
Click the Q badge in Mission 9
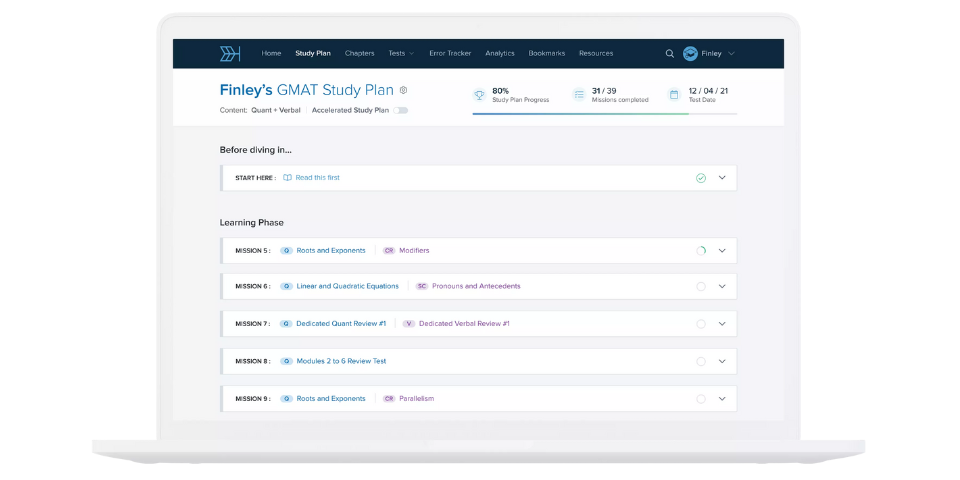click(286, 399)
